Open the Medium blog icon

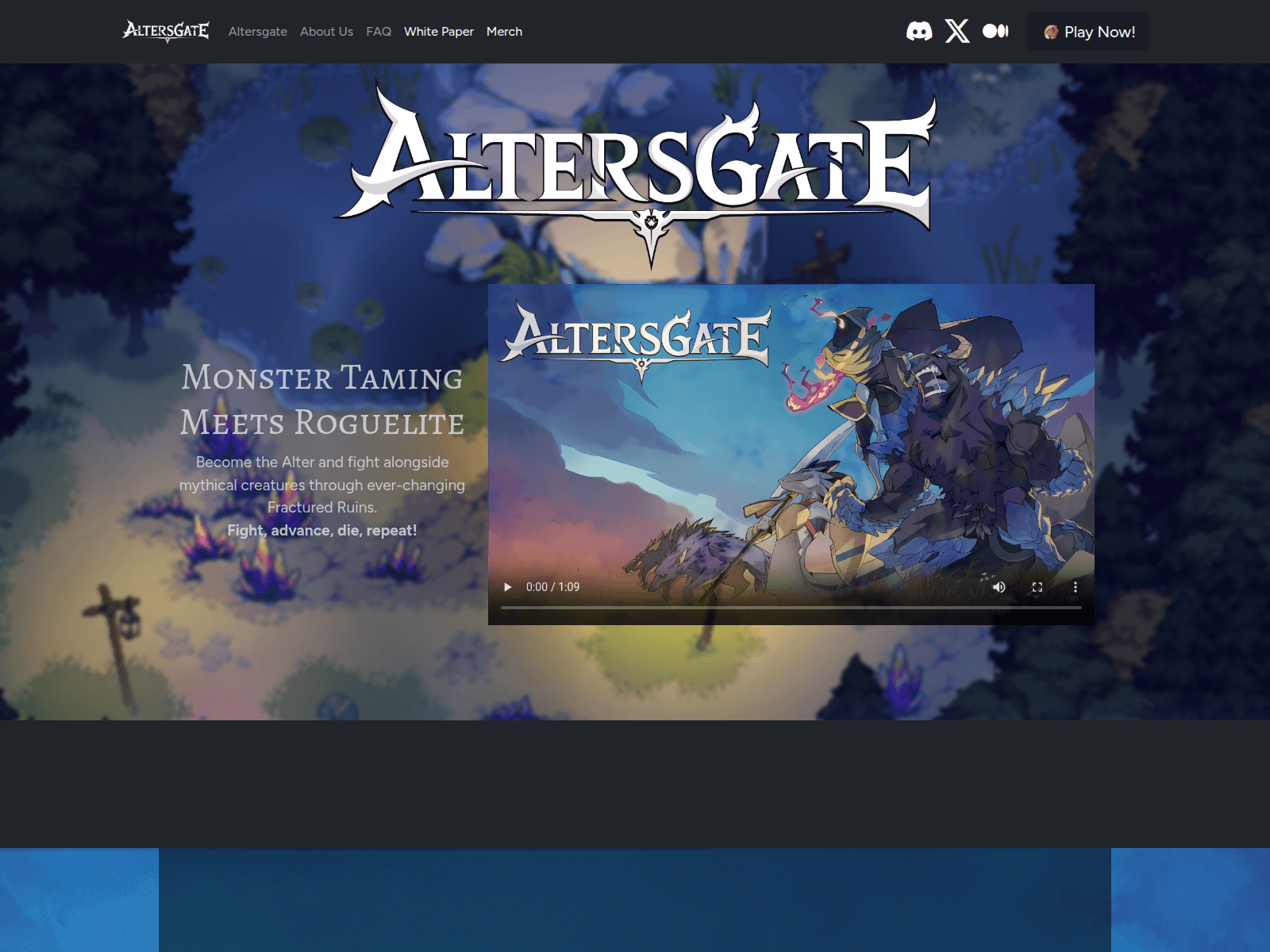coord(996,32)
